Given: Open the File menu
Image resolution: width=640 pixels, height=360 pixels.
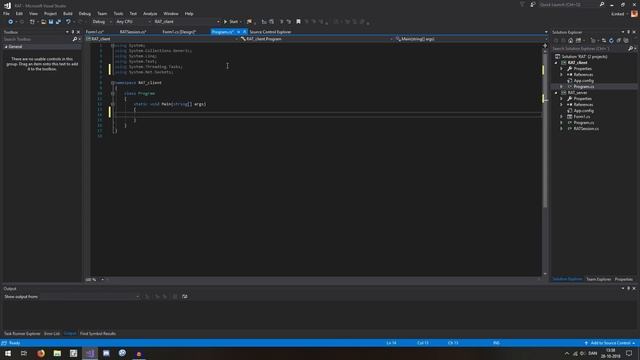Looking at the screenshot, I should 7,13.
